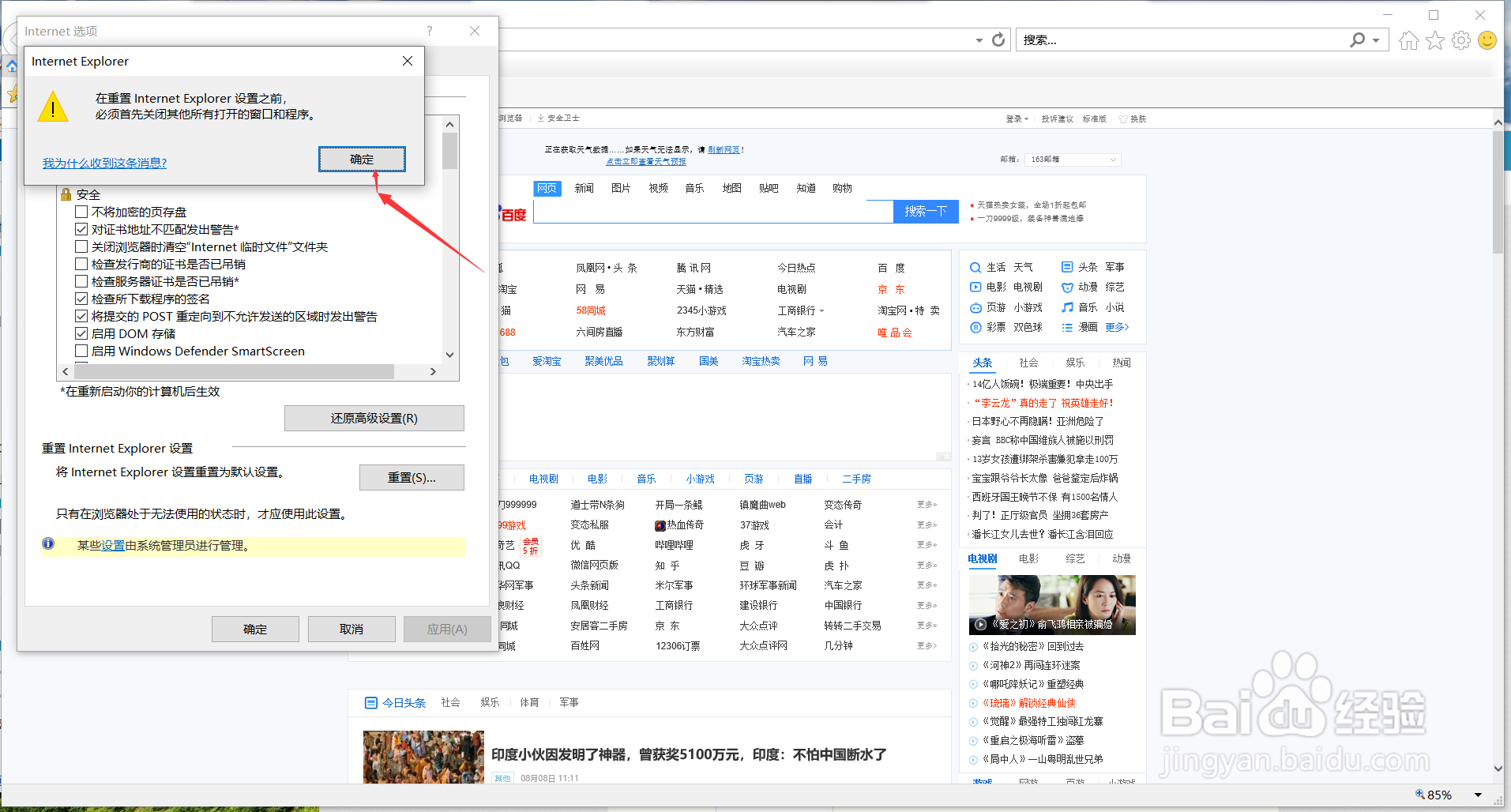Open 我为什么收到这条消息 link
The height and width of the screenshot is (812, 1511).
coord(105,163)
